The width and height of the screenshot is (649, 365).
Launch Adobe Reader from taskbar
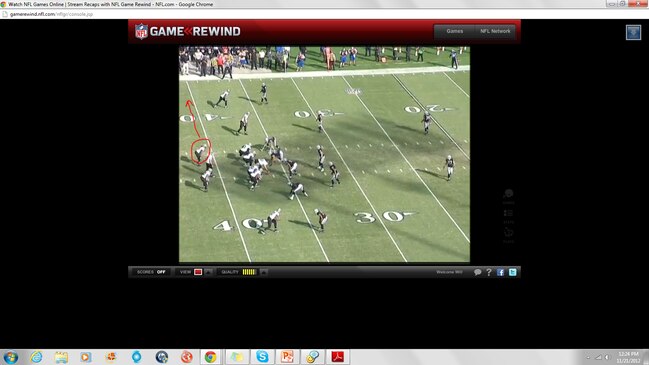tap(338, 356)
